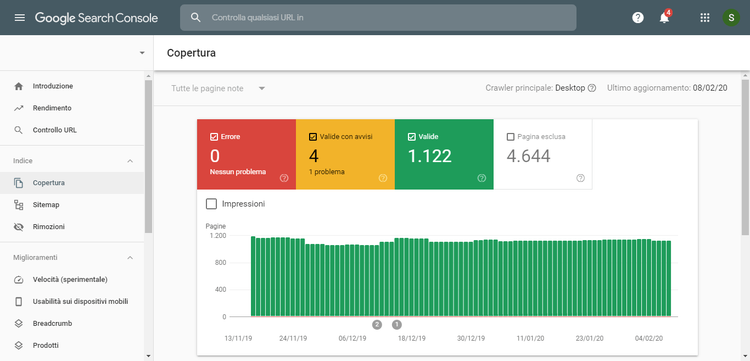Open the help question mark icon

pyautogui.click(x=638, y=18)
